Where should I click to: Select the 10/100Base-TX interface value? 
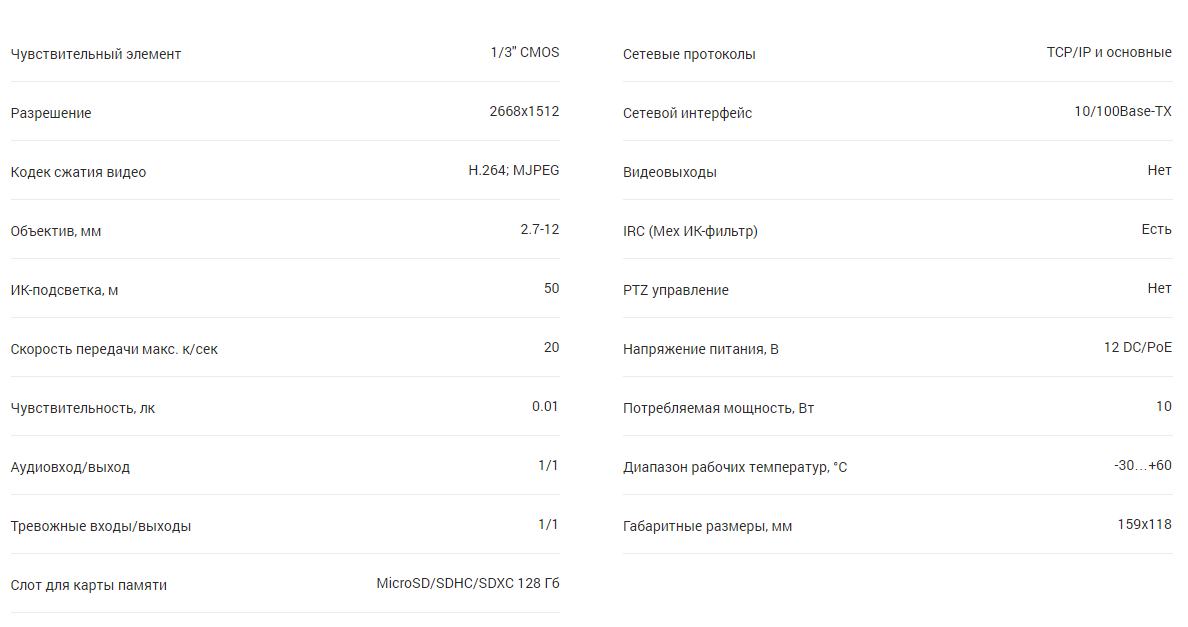click(1123, 111)
